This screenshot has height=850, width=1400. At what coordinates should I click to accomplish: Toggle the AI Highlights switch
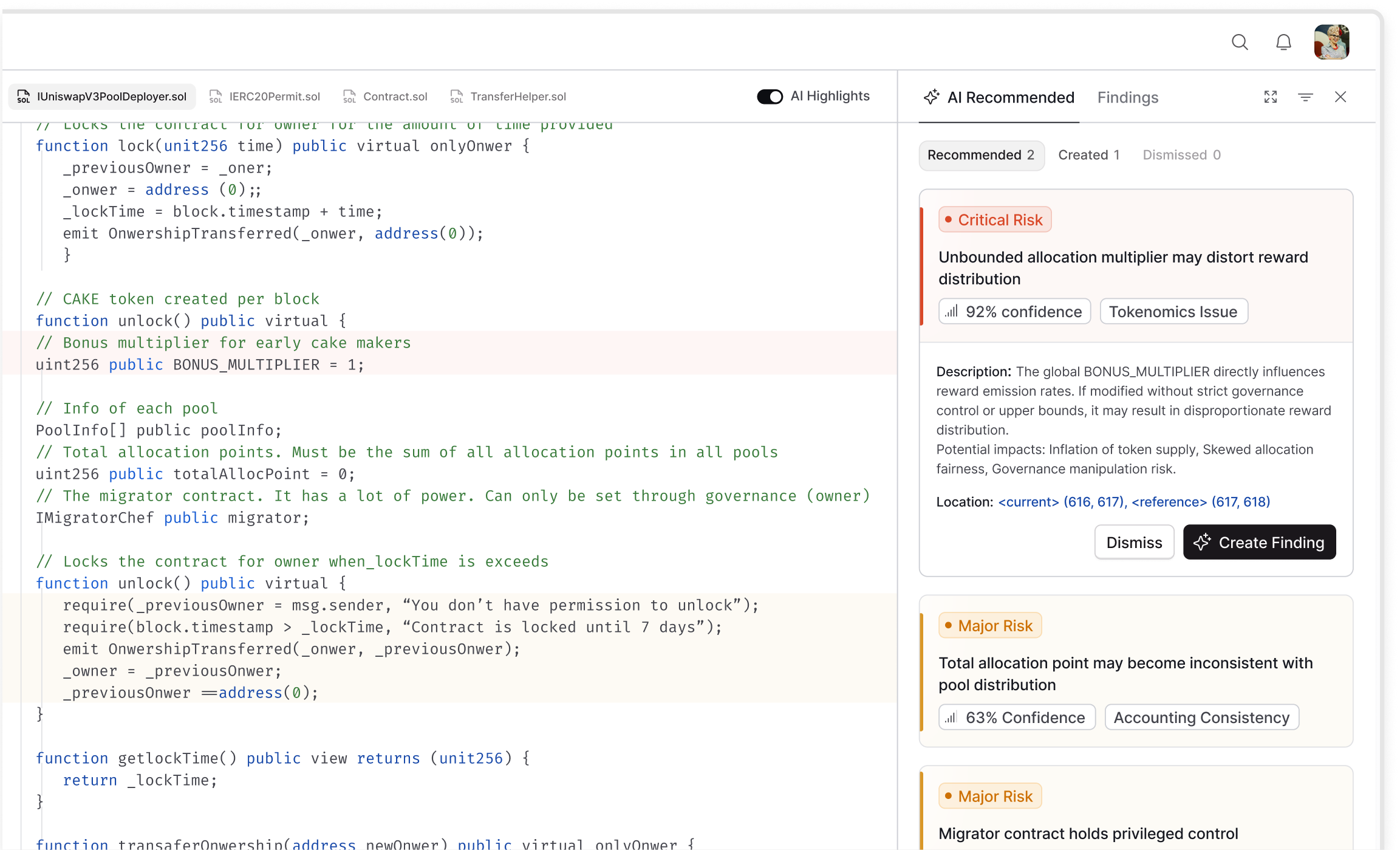coord(770,97)
